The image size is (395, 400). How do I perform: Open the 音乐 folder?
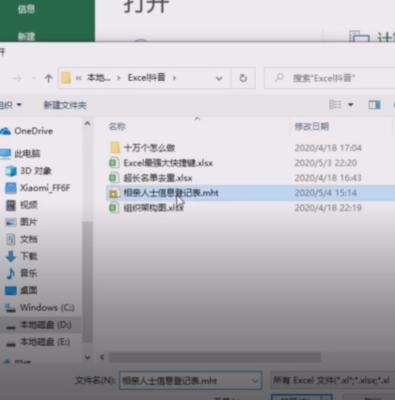point(22,273)
